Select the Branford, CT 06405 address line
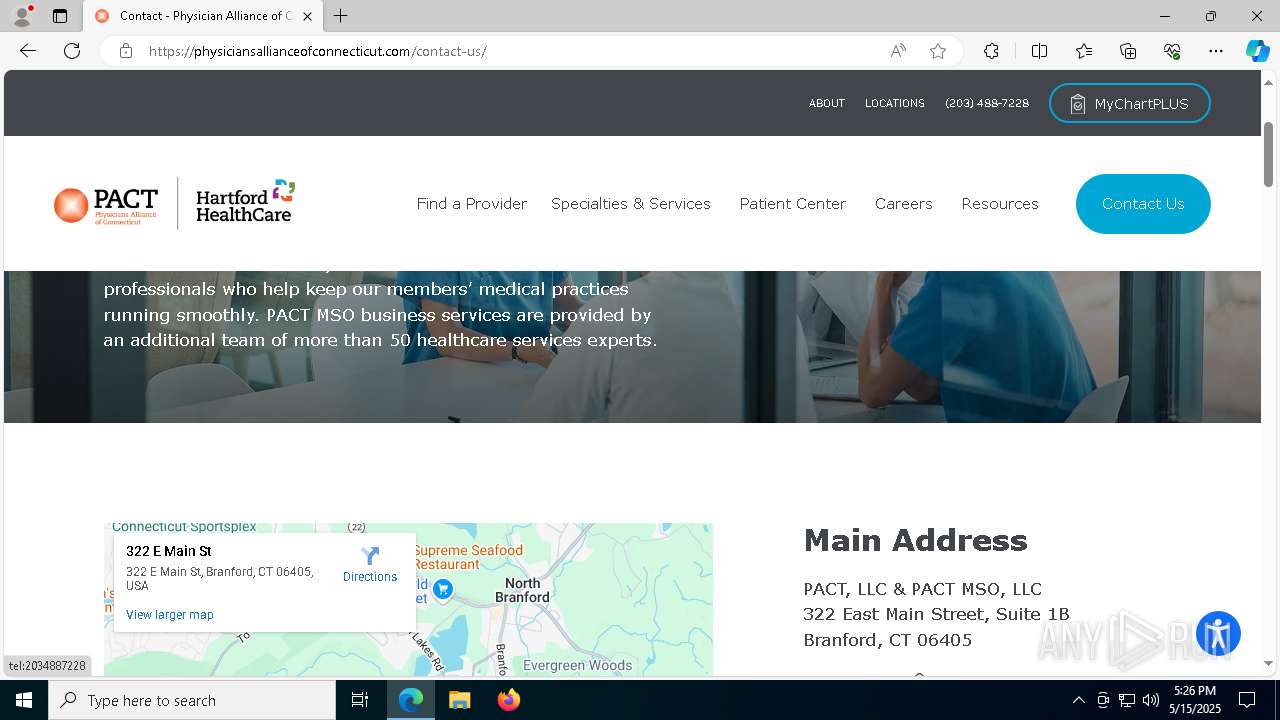This screenshot has height=720, width=1280. click(x=887, y=640)
